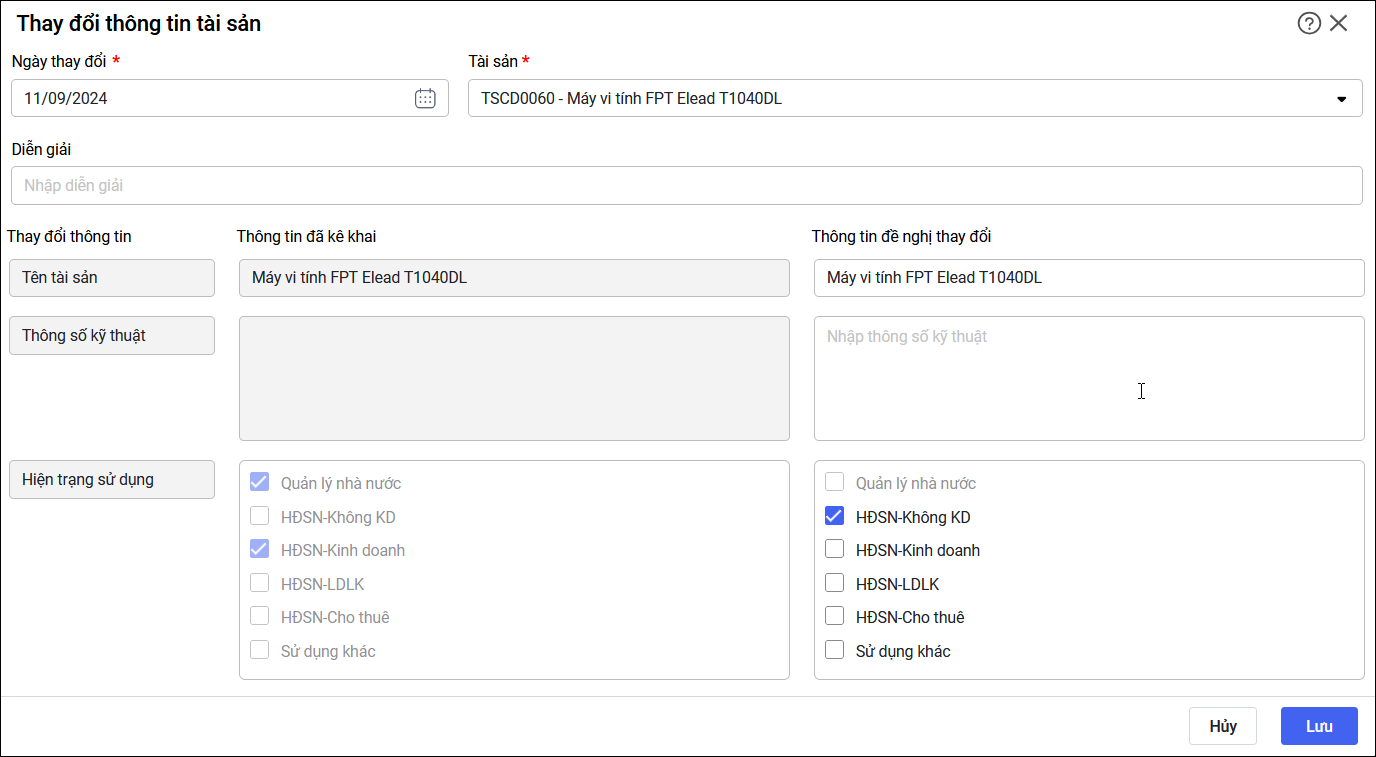Edit the proposed asset name field
Viewport: 1376px width, 757px height.
tap(1088, 278)
